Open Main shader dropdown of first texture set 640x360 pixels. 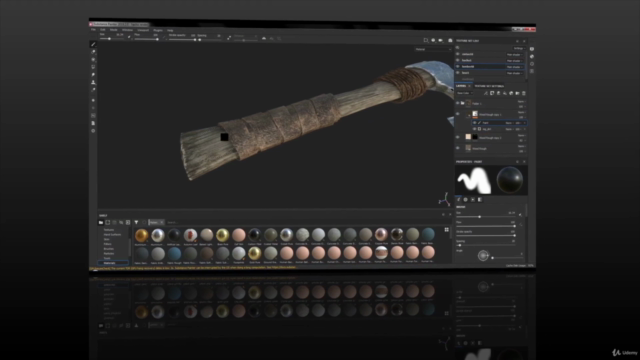point(515,54)
